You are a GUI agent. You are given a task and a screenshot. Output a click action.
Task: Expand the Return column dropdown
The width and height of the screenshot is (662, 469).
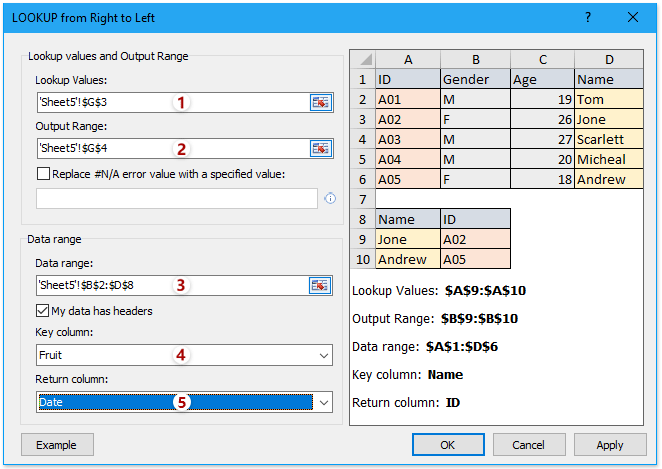point(322,402)
